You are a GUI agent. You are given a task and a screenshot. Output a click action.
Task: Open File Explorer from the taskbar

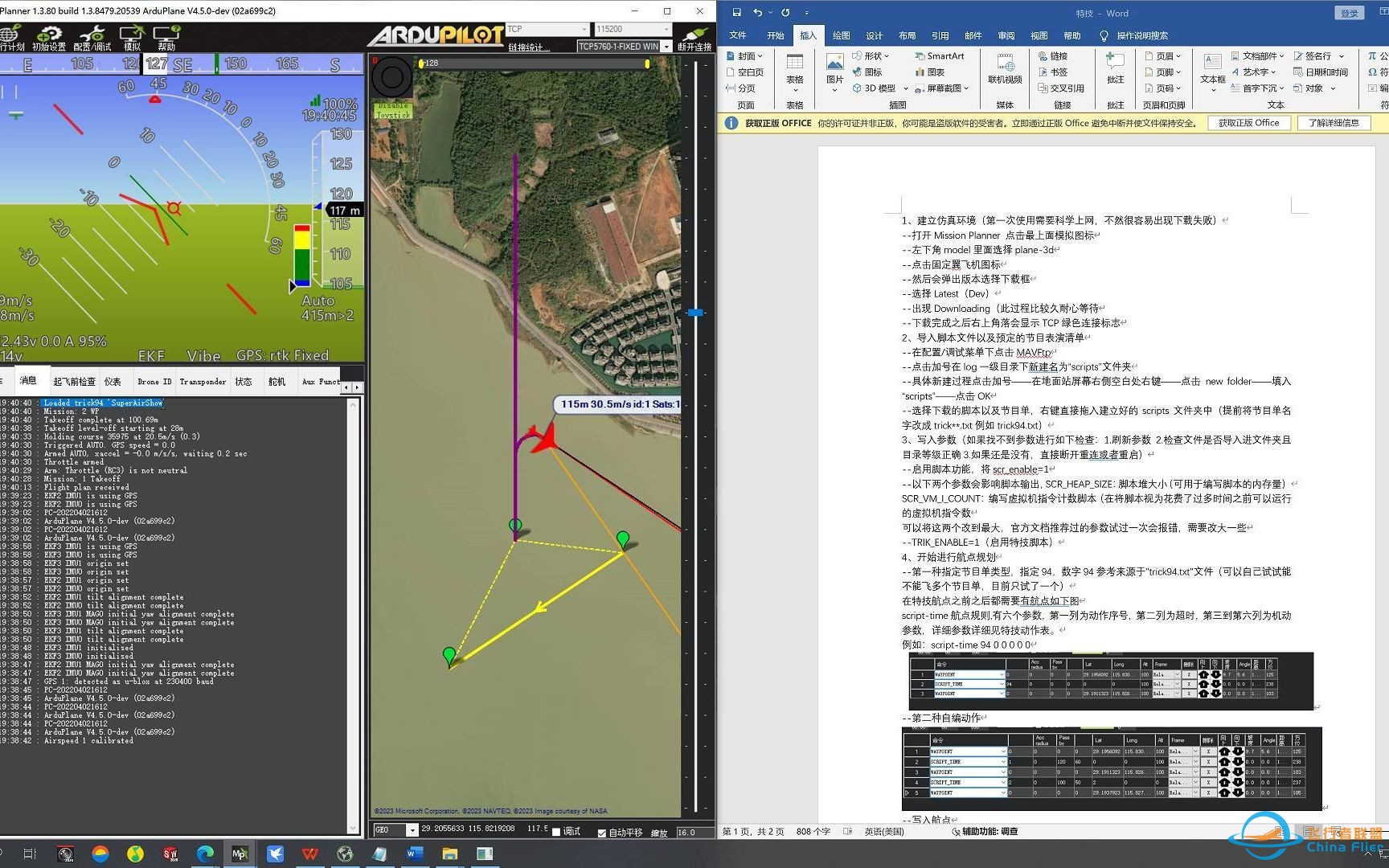click(x=449, y=854)
